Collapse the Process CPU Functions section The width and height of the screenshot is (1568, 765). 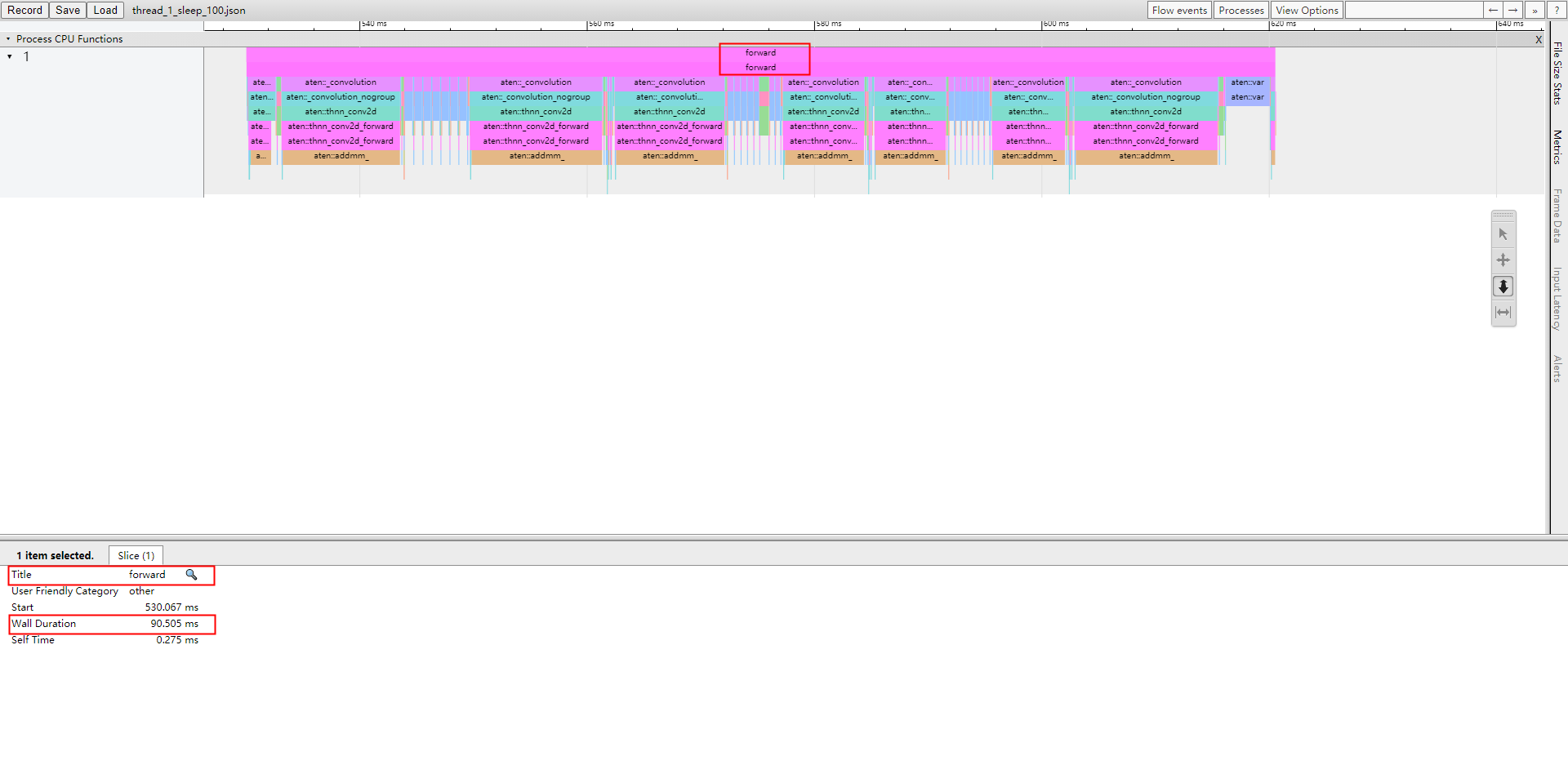point(9,39)
